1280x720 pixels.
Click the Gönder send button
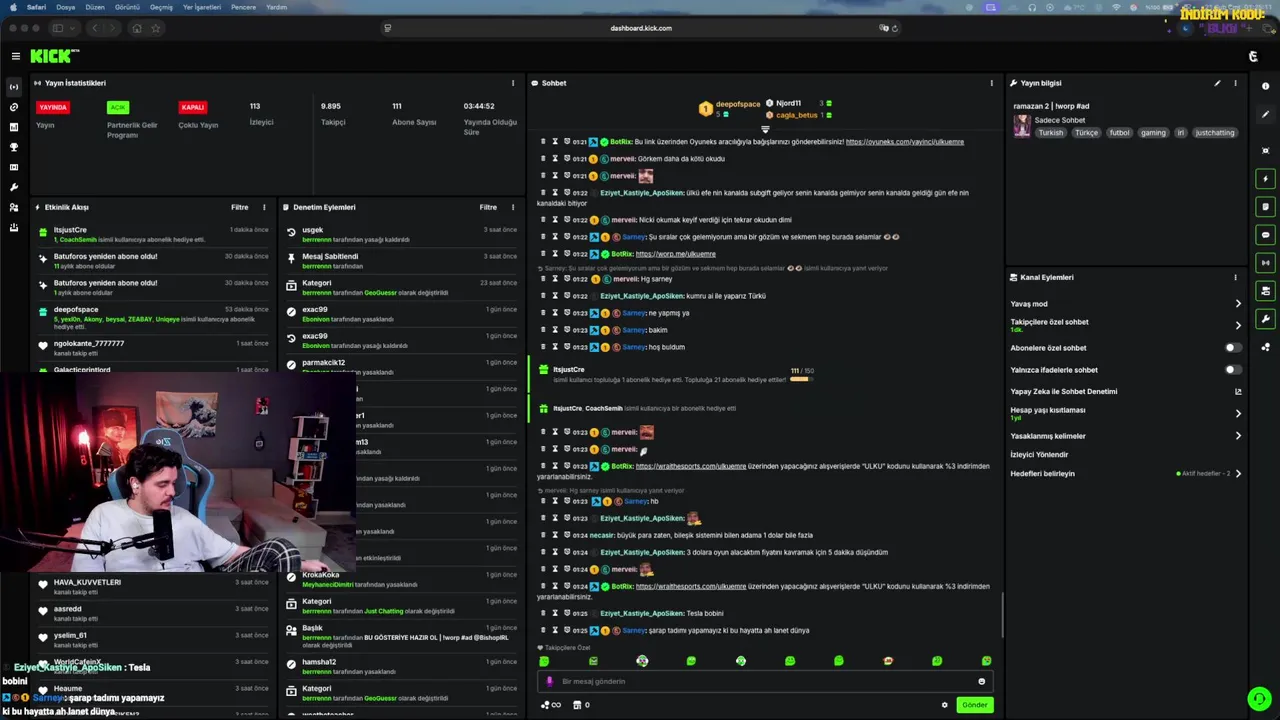click(974, 705)
